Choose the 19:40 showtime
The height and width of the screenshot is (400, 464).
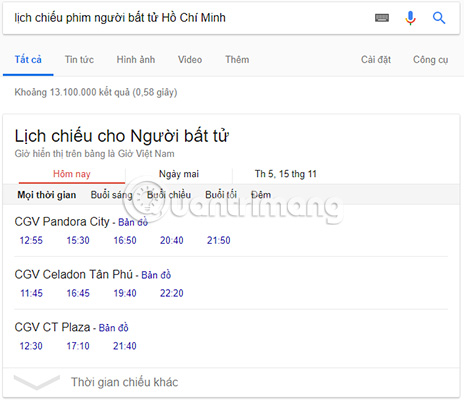pos(125,293)
